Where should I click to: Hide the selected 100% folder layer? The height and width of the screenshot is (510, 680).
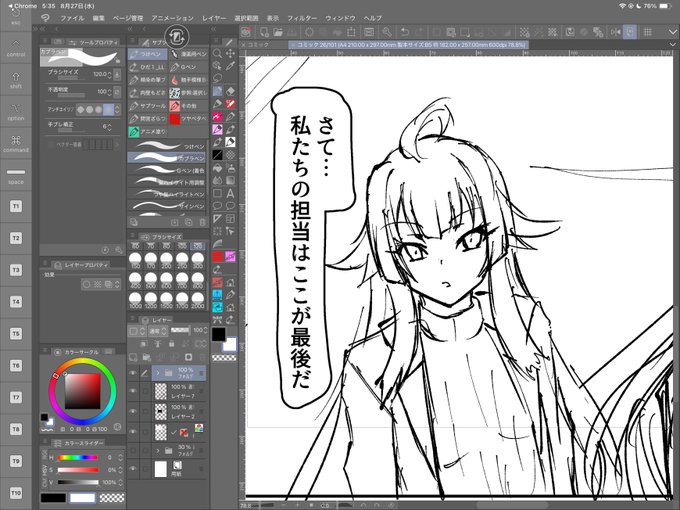click(133, 373)
